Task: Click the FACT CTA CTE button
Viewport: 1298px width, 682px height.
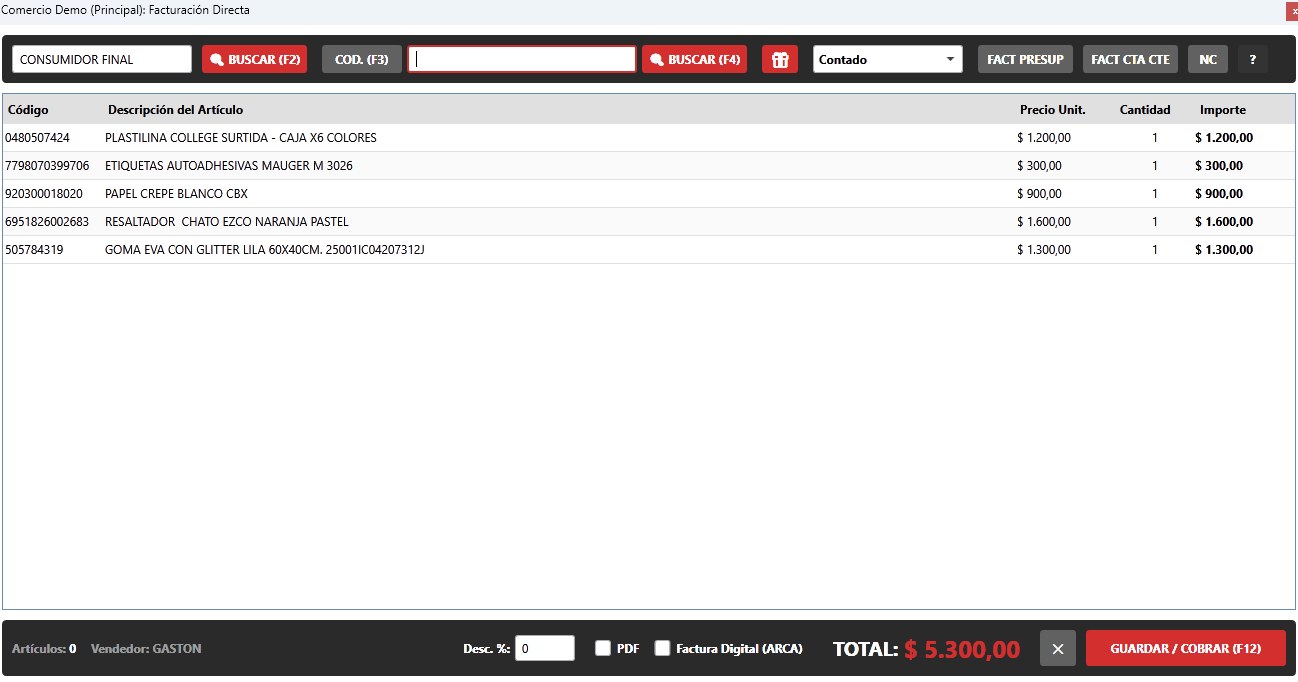Action: tap(1130, 59)
